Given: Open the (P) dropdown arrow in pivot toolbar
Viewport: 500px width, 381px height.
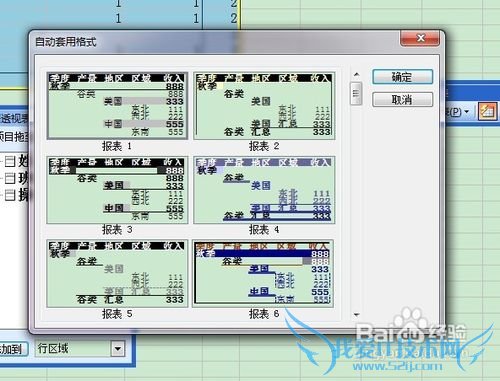Looking at the screenshot, I should [x=466, y=111].
